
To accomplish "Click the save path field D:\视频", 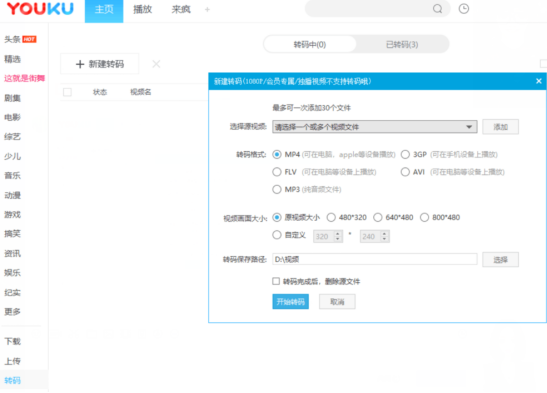I will pyautogui.click(x=375, y=259).
